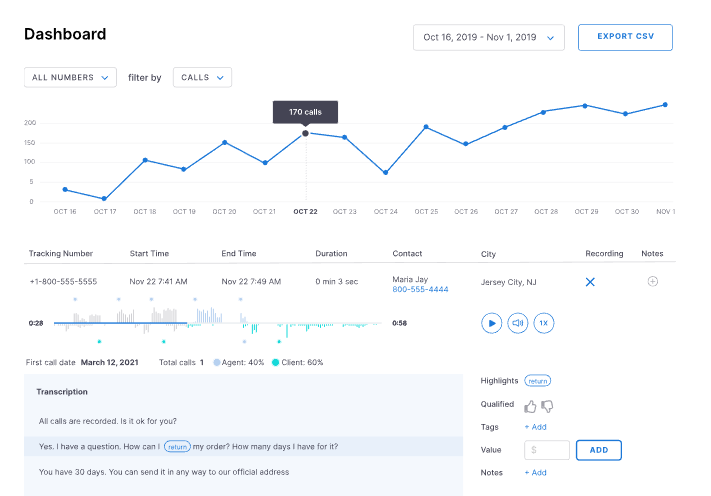Add a new tag via + Add
This screenshot has height=496, width=711.
(535, 427)
